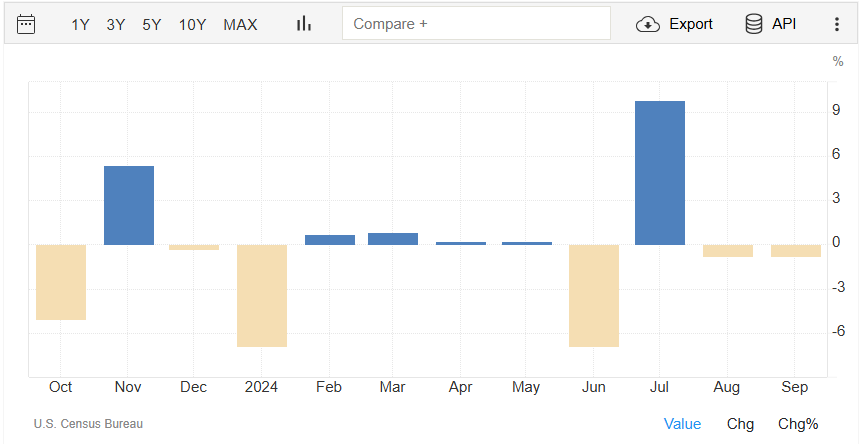Click the Compare + input field
The image size is (859, 444).
(x=476, y=24)
